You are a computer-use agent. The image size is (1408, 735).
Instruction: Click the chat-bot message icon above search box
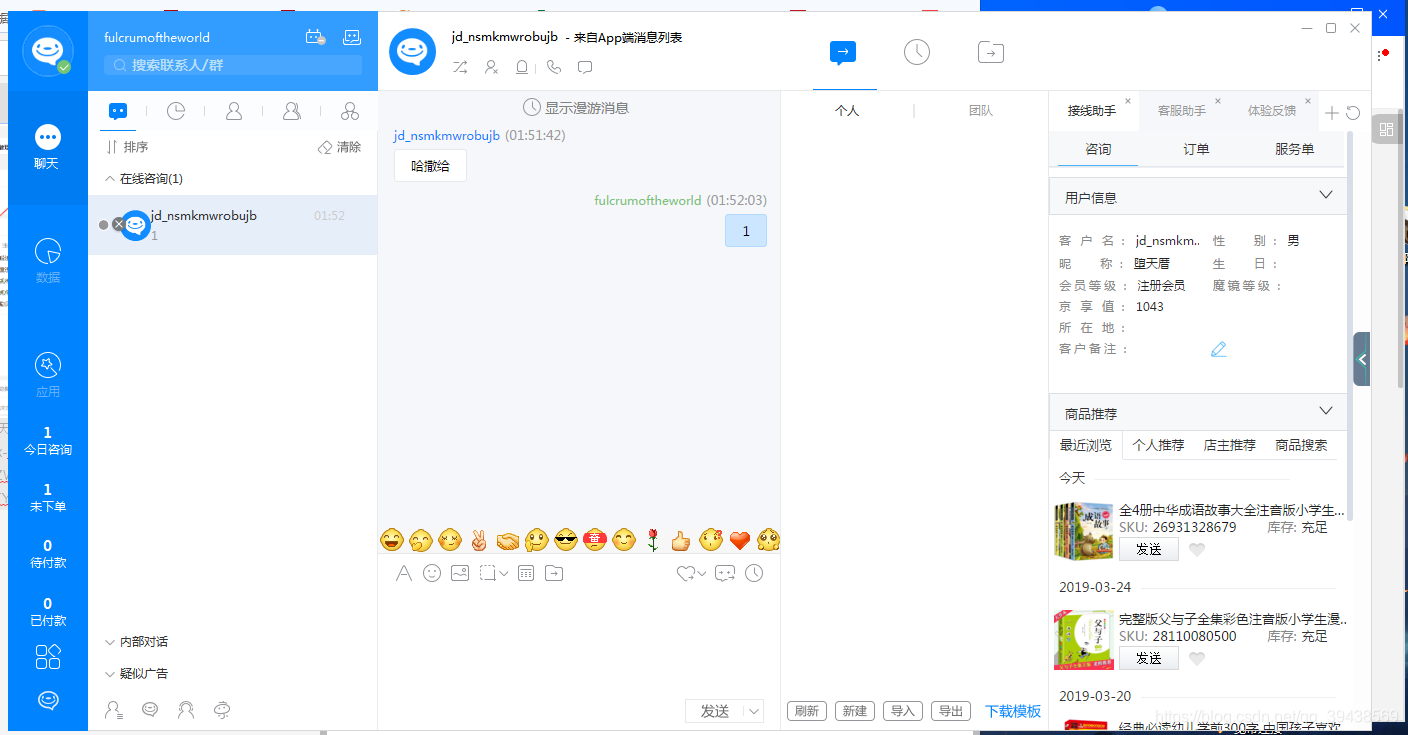(x=352, y=37)
